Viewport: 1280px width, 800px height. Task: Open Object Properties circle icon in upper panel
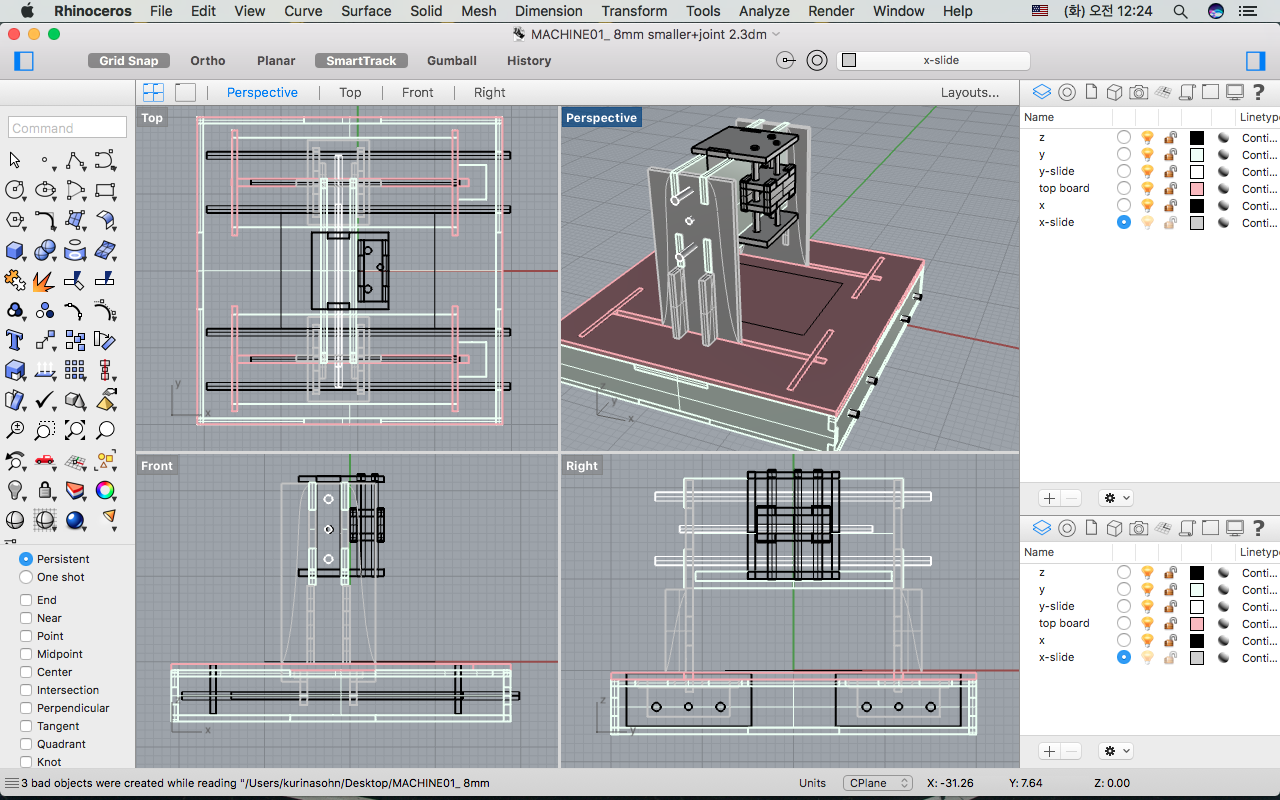(1066, 92)
